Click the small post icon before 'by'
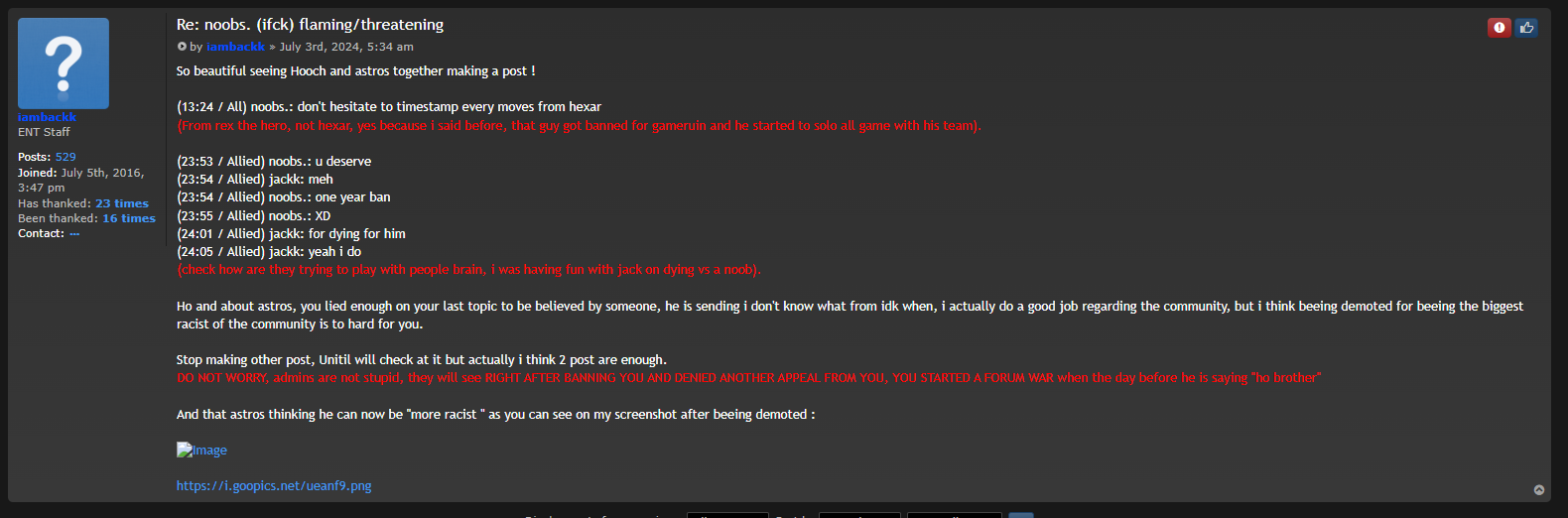This screenshot has width=1568, height=518. pos(182,47)
